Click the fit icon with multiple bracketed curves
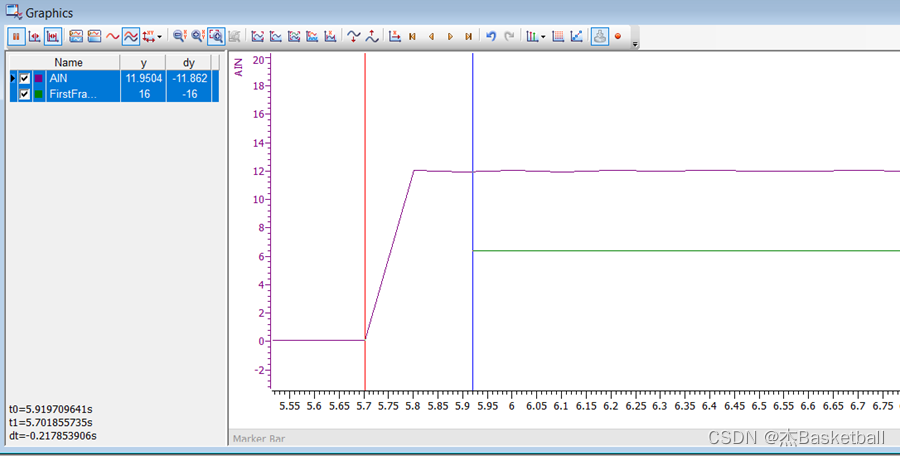This screenshot has width=900, height=456. click(294, 36)
